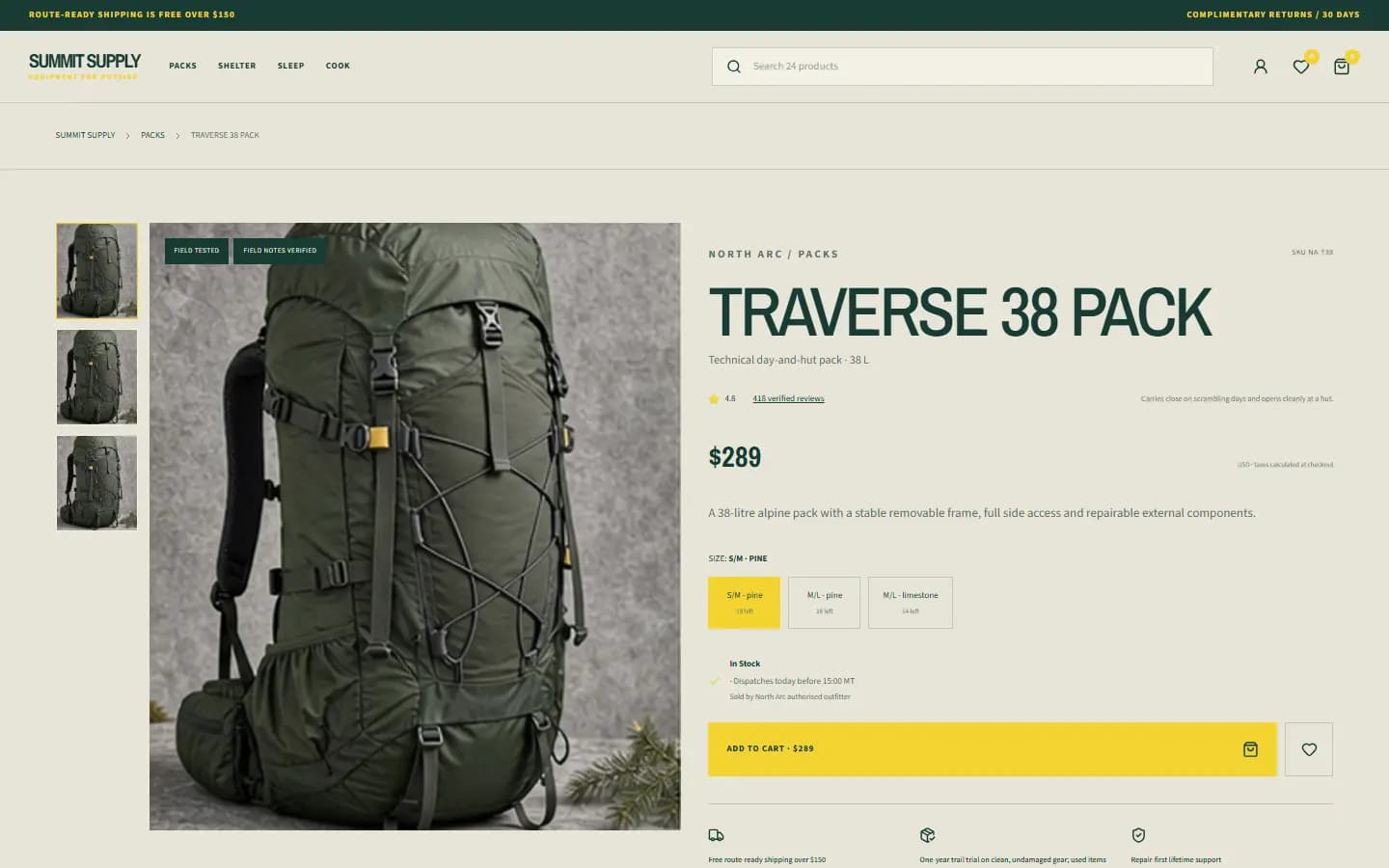This screenshot has width=1389, height=868.
Task: Select the second backpack thumbnail
Action: click(96, 377)
